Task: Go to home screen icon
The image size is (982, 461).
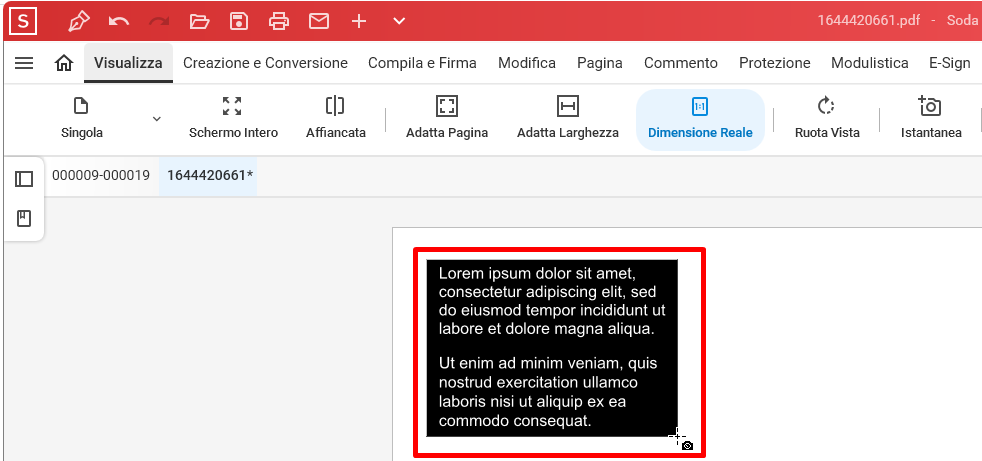Action: pyautogui.click(x=64, y=63)
